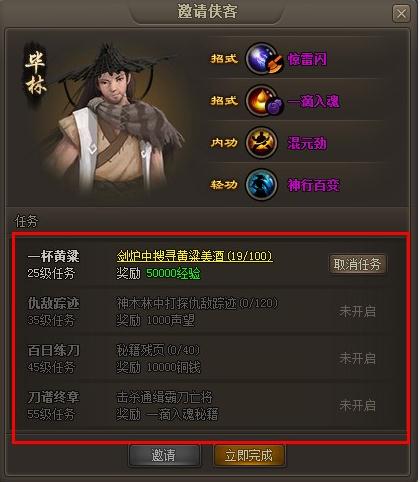Select the 惊雷闪 skill name

pos(307,59)
